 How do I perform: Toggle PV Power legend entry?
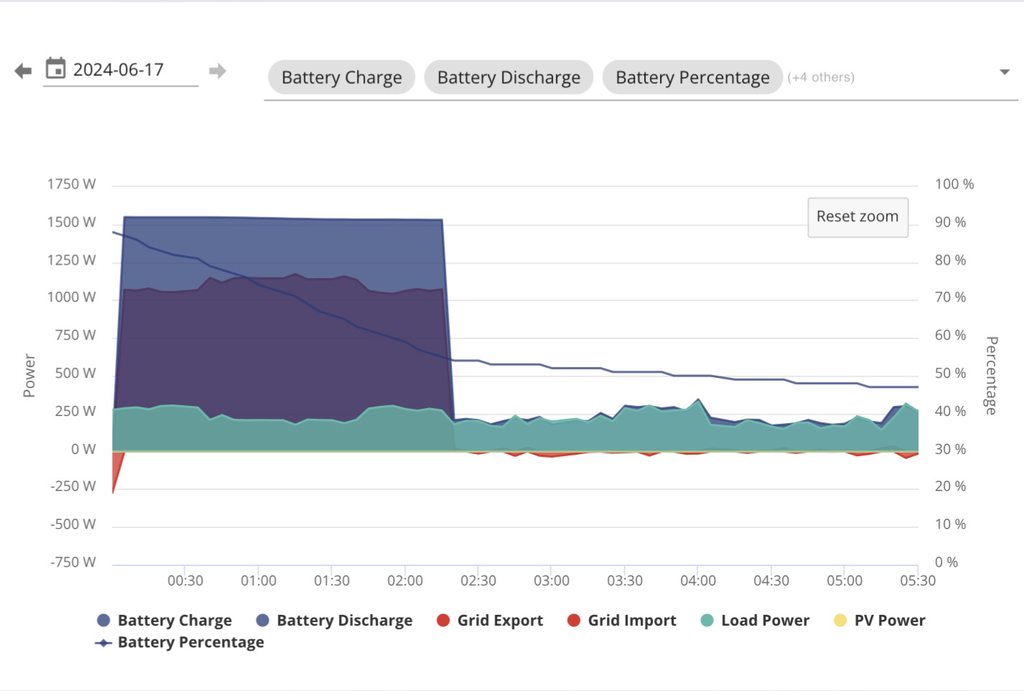(888, 620)
